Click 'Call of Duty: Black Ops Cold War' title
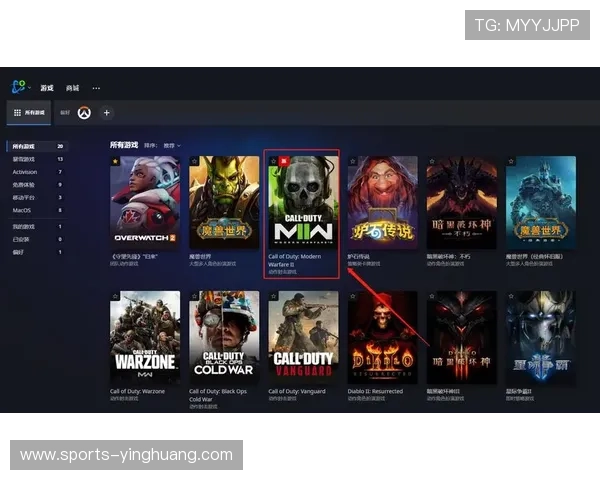This screenshot has height=480, width=600. 218,395
